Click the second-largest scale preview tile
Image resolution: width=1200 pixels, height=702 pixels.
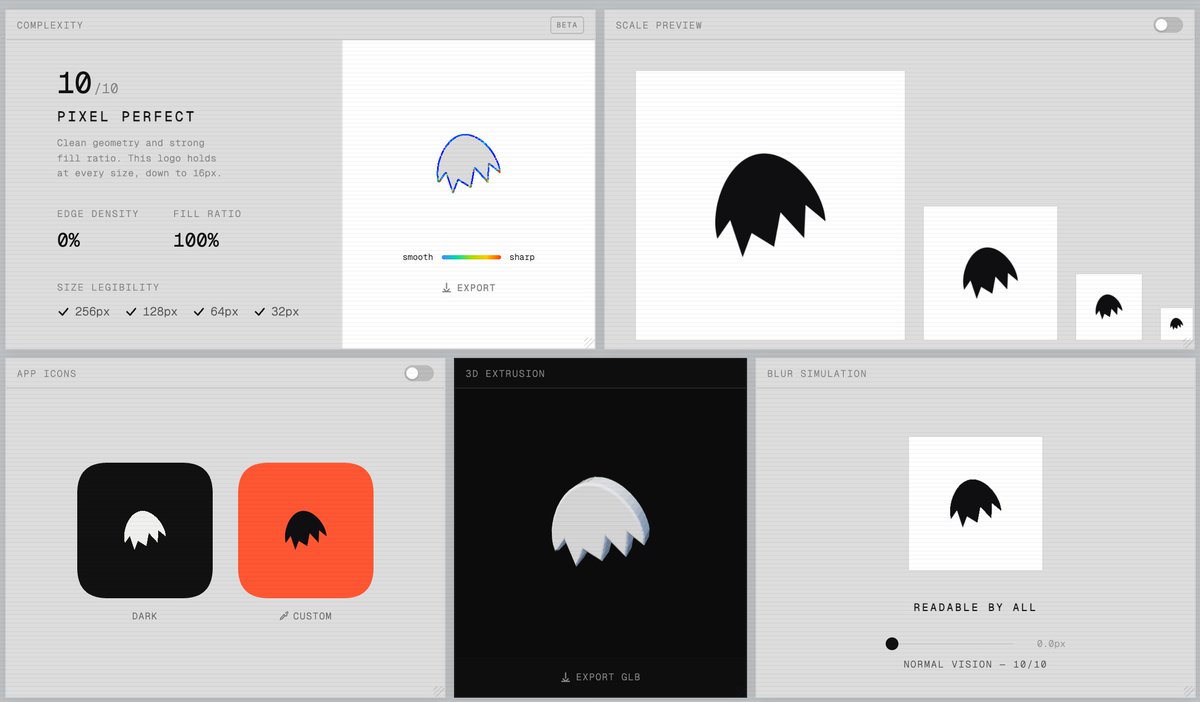pos(990,273)
